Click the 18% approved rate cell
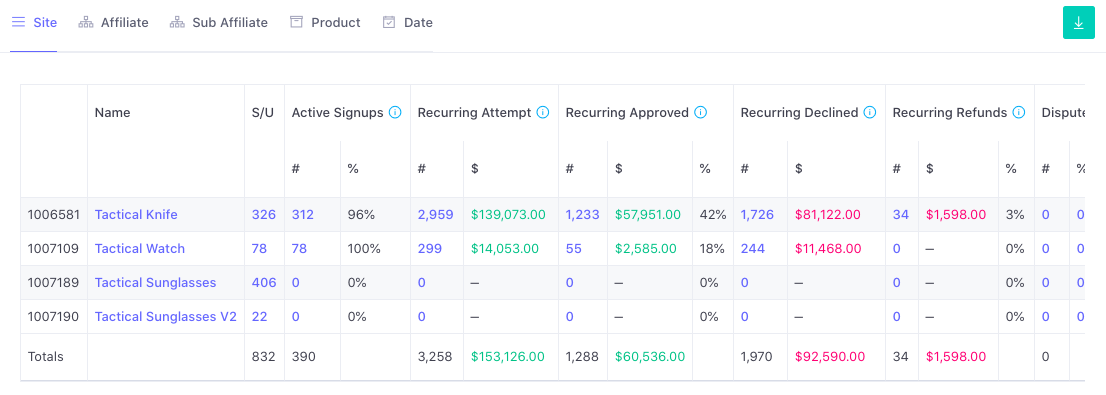This screenshot has height=395, width=1106. click(x=712, y=248)
